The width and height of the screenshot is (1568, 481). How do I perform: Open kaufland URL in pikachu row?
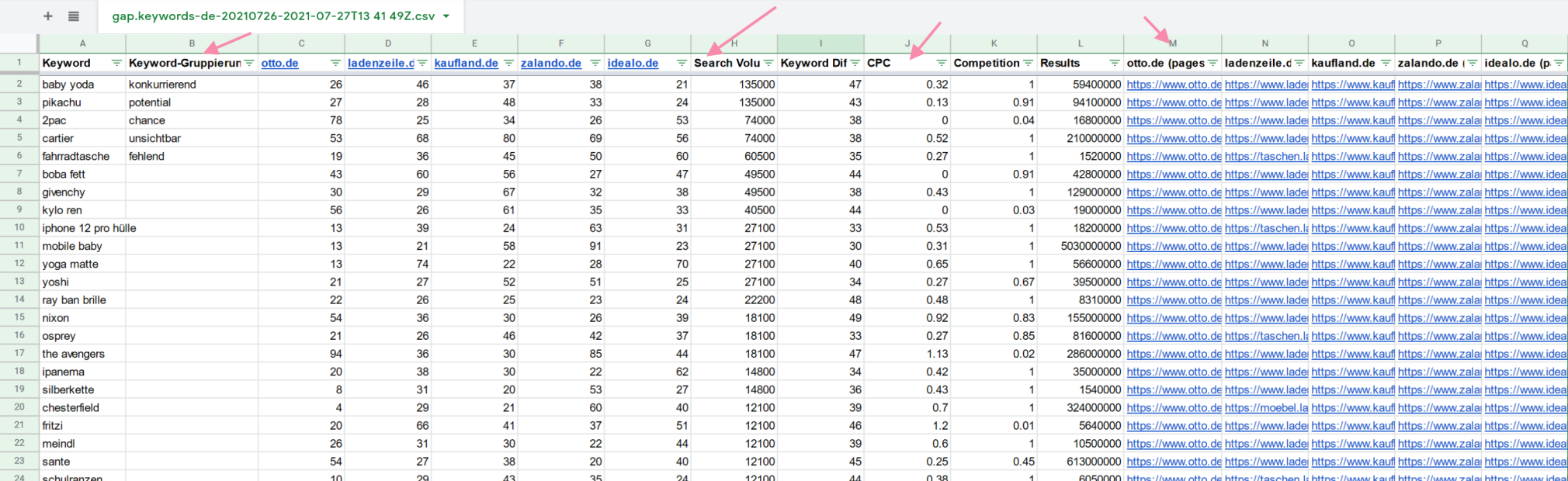click(x=1353, y=102)
